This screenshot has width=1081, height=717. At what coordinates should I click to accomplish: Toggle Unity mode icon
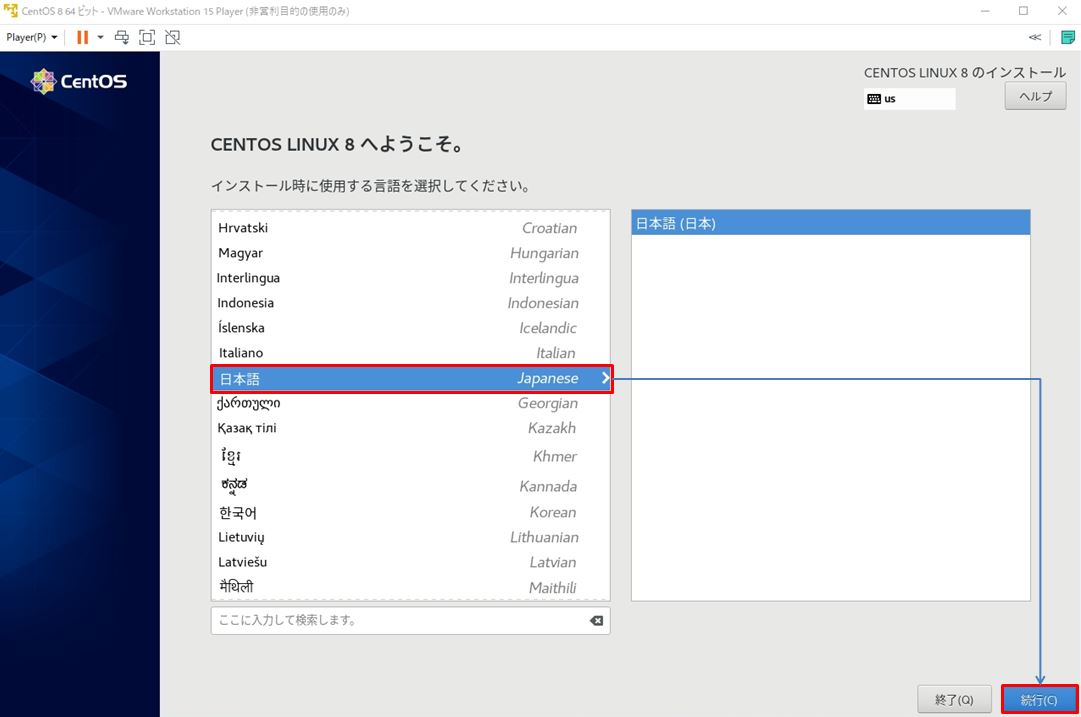coord(173,37)
